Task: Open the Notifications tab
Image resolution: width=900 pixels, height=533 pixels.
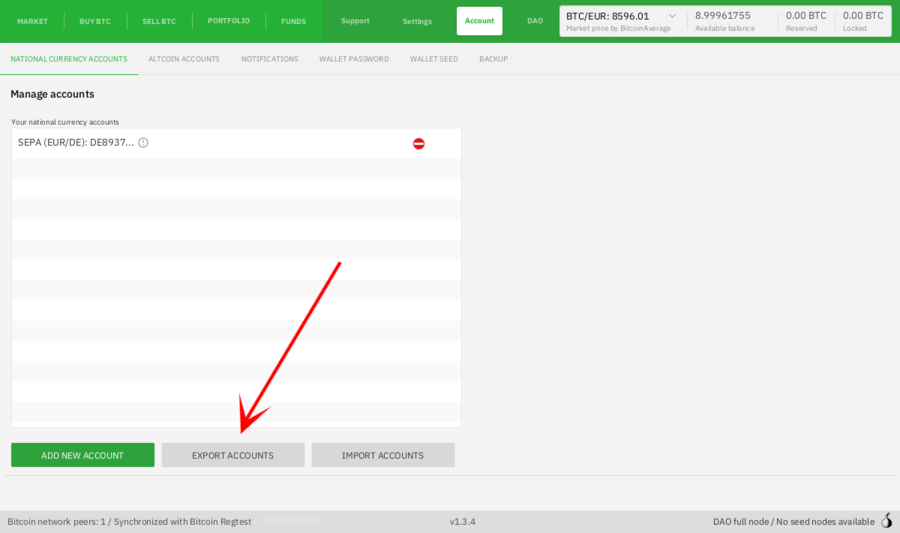Action: pos(269,59)
